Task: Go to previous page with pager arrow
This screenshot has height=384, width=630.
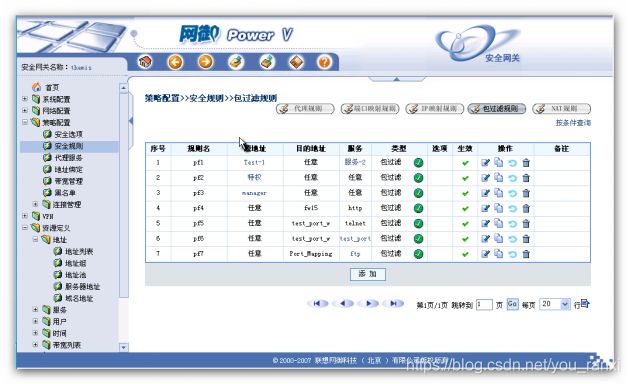Action: point(343,304)
